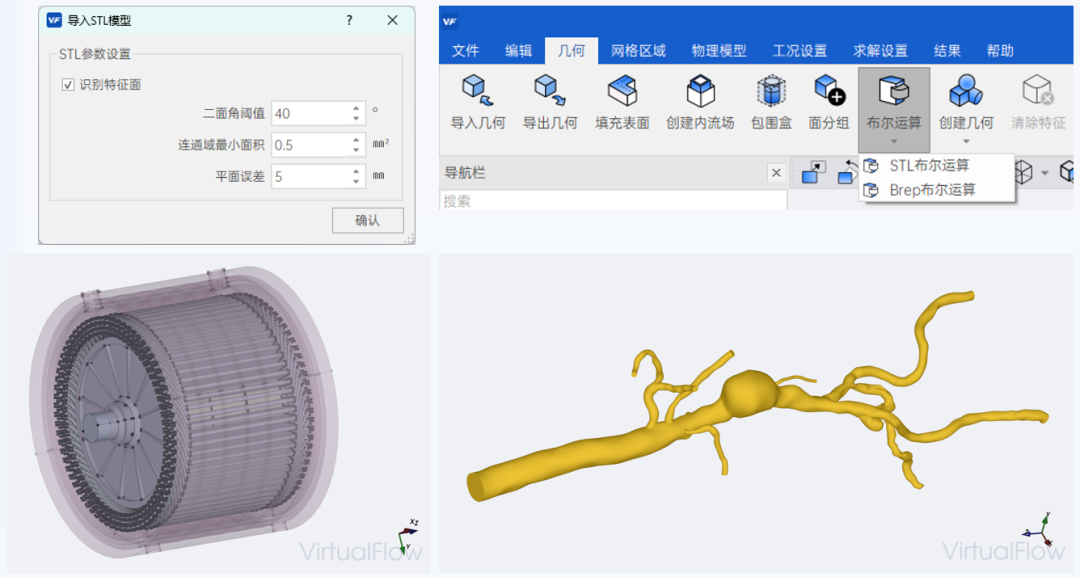The height and width of the screenshot is (577, 1080).
Task: Click the 创建几何 (Create Geometry) icon
Action: click(x=966, y=92)
